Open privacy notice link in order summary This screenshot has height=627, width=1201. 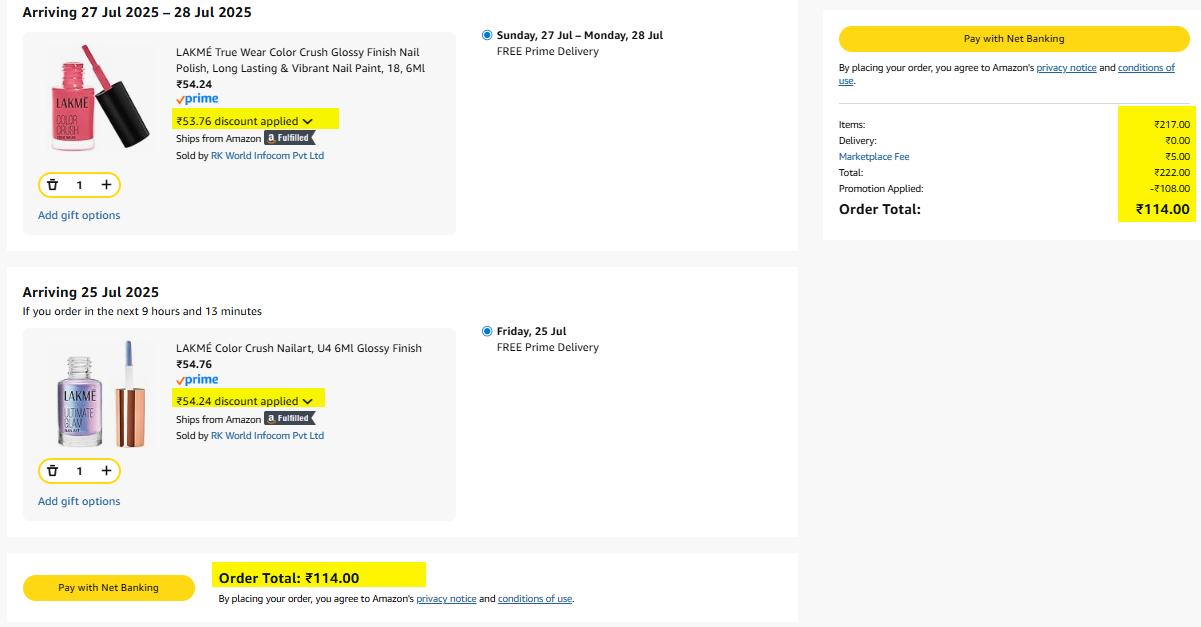click(x=1066, y=68)
